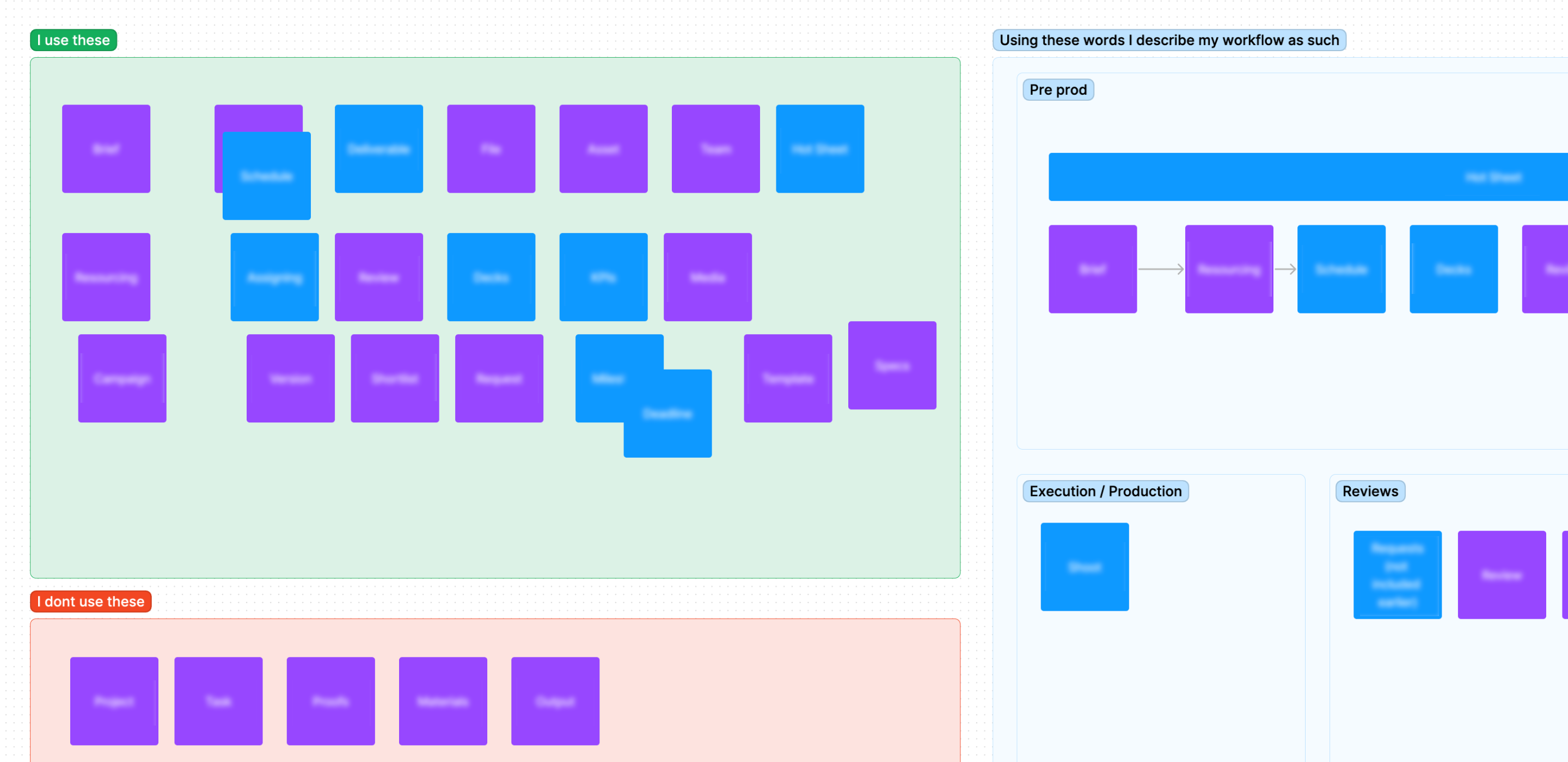Select the blue Shoot sticky under Execution
The width and height of the screenshot is (1568, 762).
[1084, 567]
